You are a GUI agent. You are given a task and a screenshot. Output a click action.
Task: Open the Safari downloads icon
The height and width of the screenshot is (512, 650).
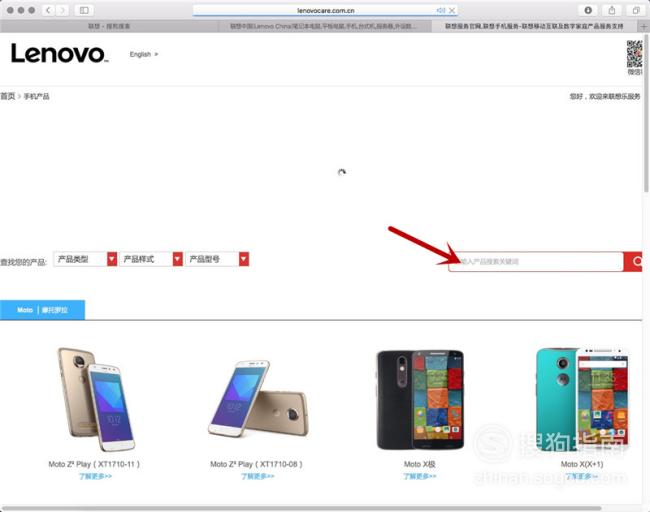click(x=588, y=10)
